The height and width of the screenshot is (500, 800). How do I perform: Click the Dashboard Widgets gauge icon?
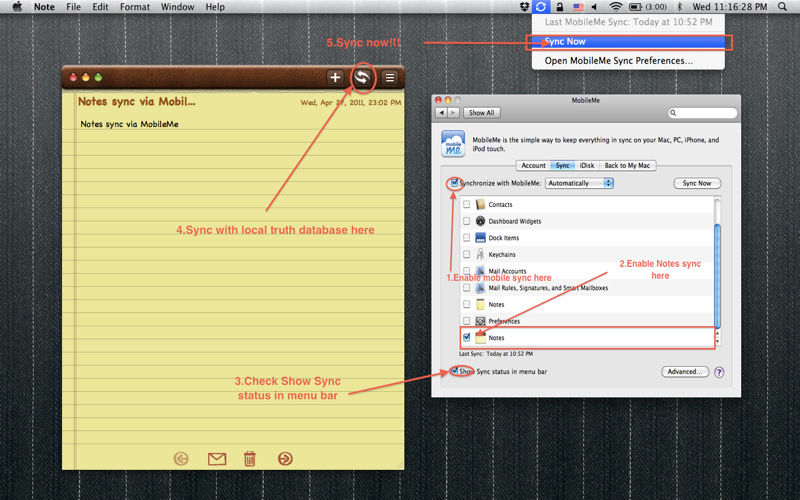[480, 221]
